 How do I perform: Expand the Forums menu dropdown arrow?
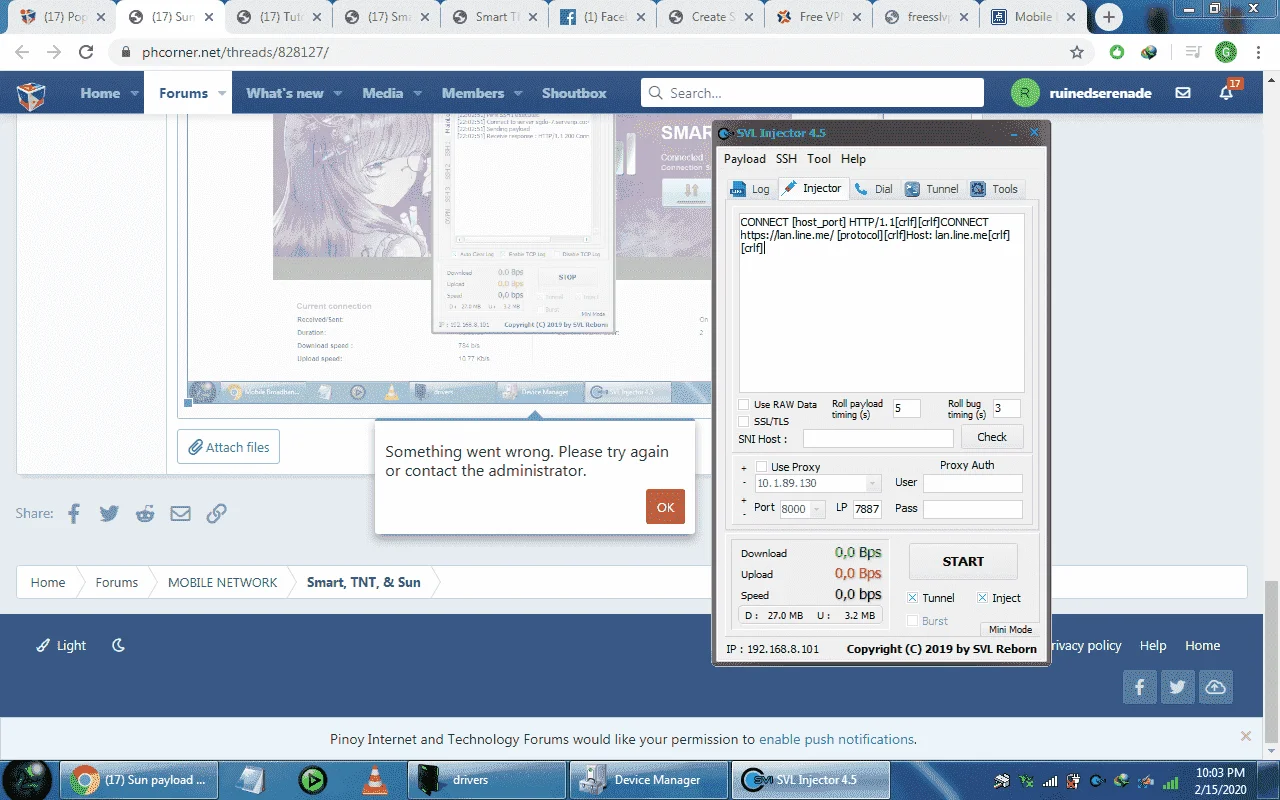222,93
